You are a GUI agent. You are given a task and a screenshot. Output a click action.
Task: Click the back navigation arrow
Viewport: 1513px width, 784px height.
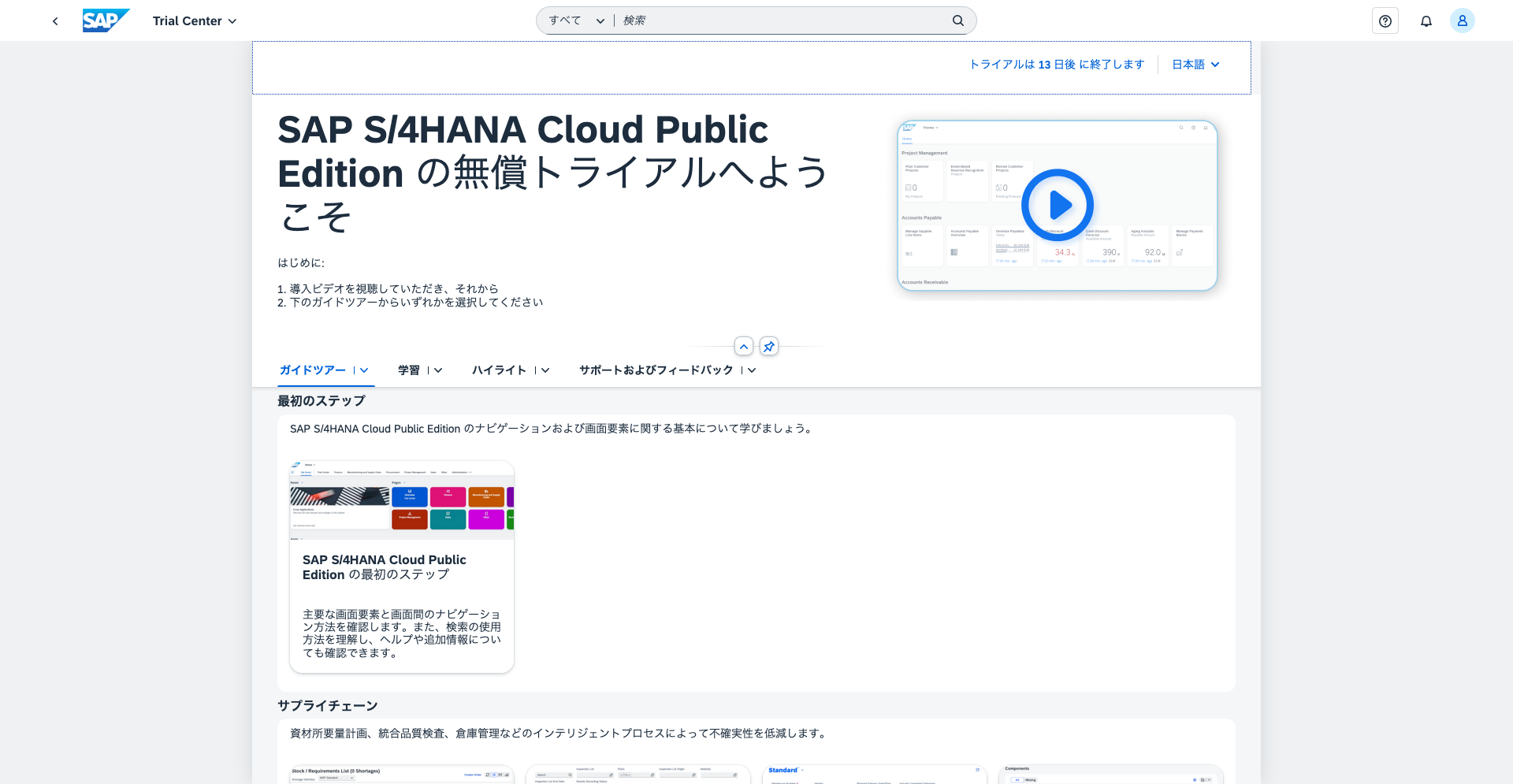tap(55, 21)
